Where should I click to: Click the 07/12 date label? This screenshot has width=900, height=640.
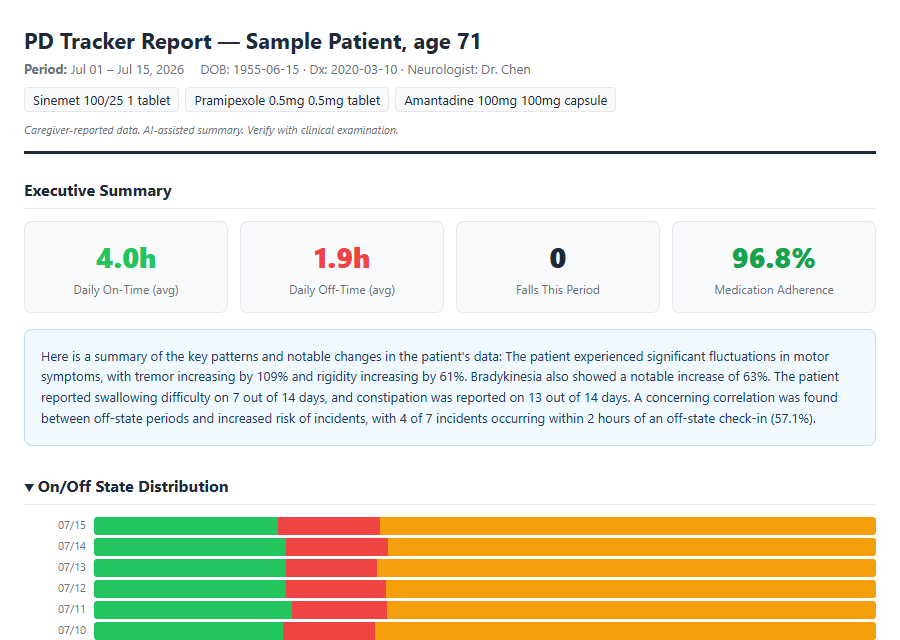[x=72, y=588]
